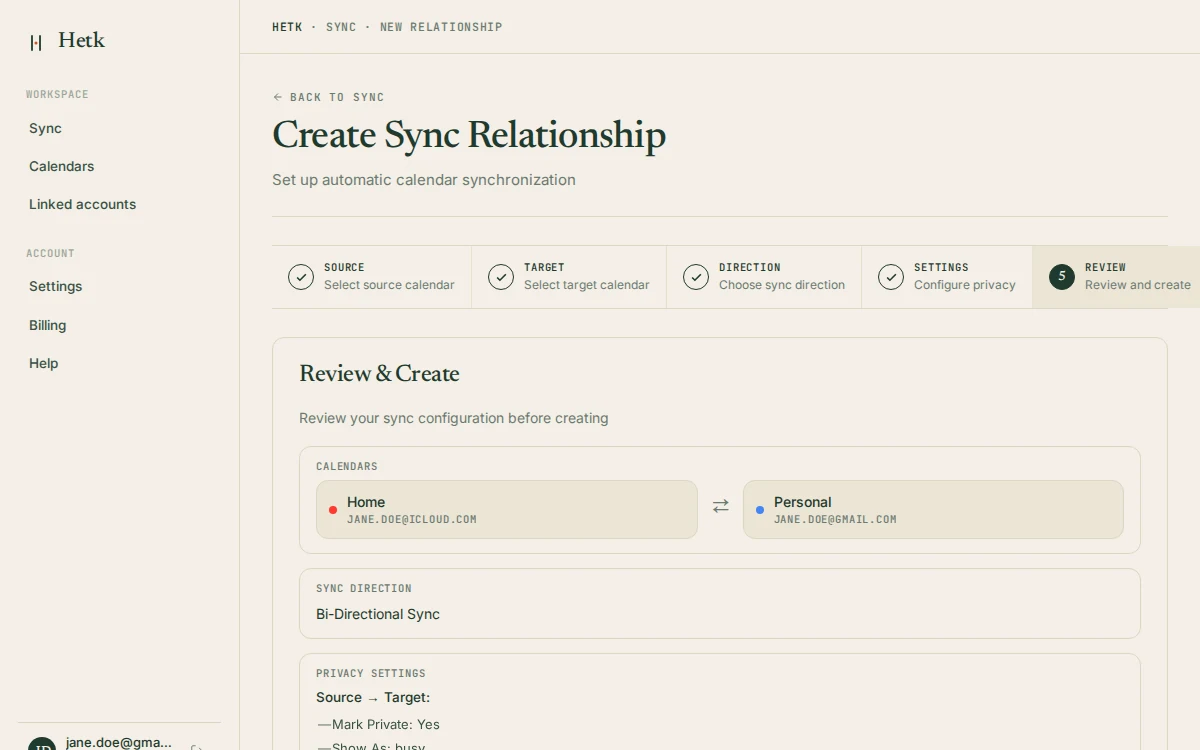Click the Source step checkmark icon
This screenshot has height=750, width=1200.
tap(301, 277)
